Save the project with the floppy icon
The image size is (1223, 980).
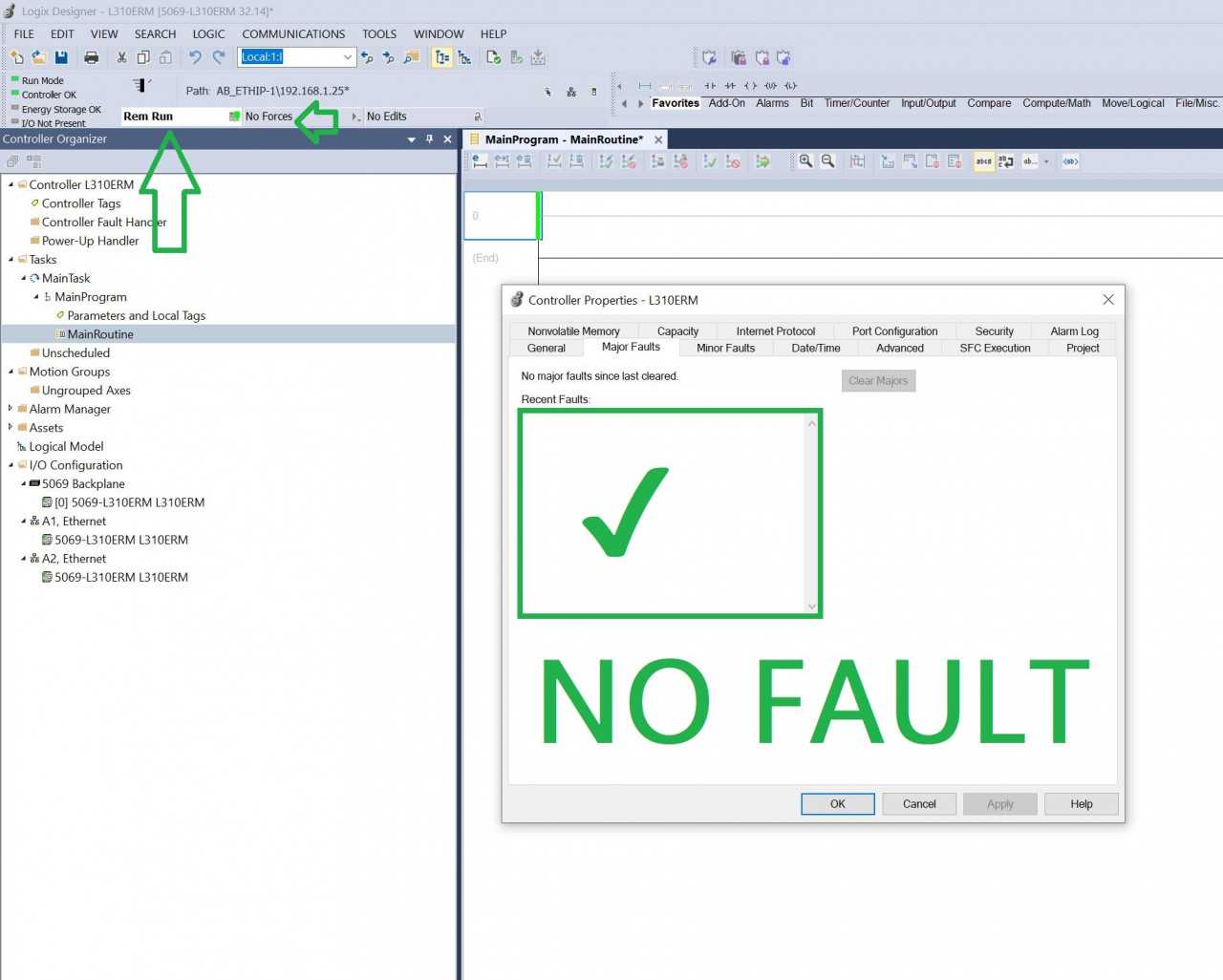61,57
